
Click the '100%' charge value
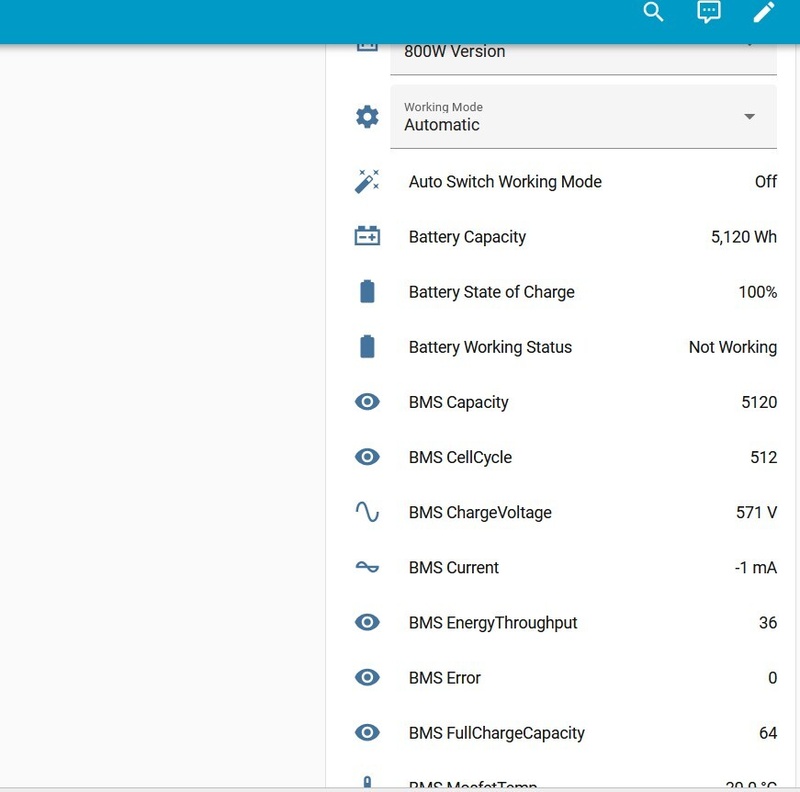(758, 292)
